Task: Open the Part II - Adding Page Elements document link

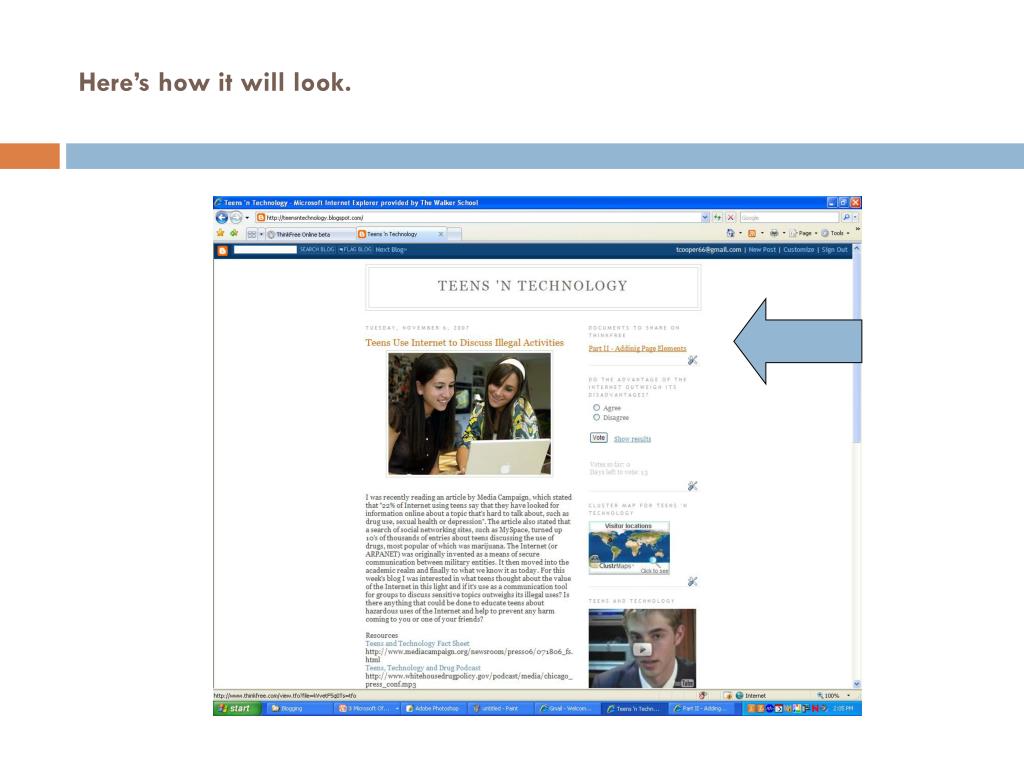Action: coord(637,349)
